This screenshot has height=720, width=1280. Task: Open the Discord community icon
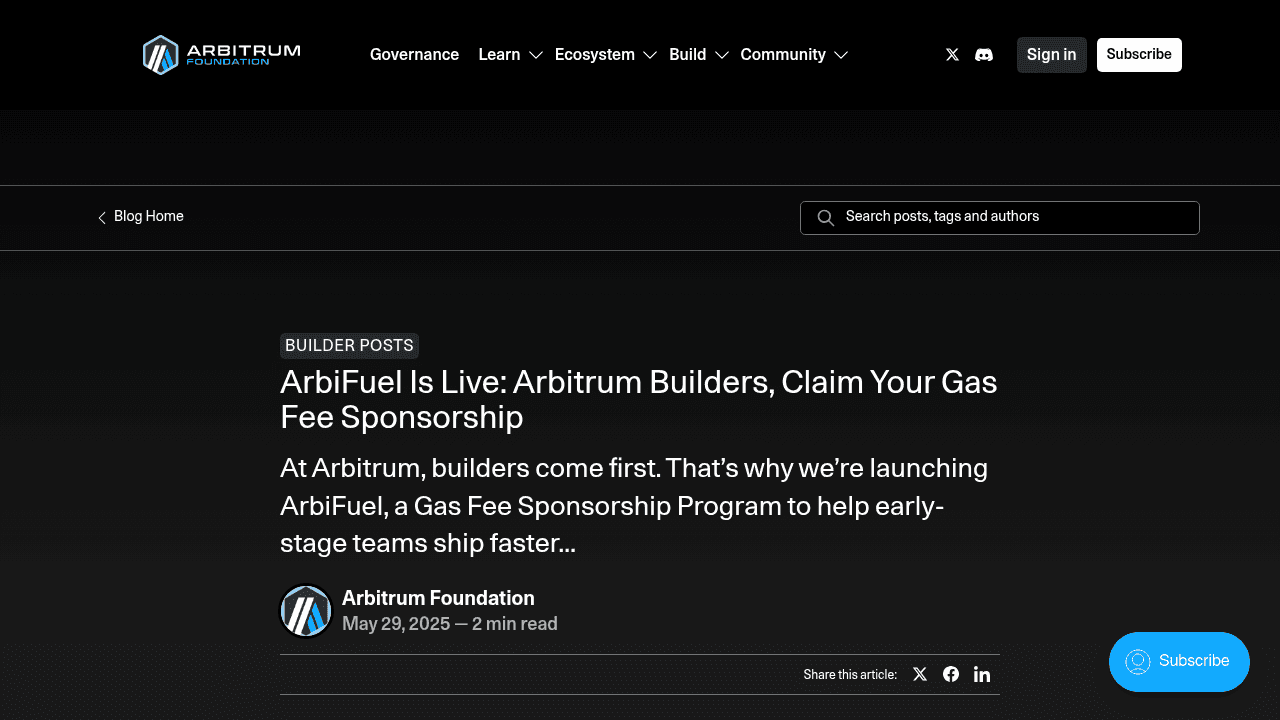[984, 55]
